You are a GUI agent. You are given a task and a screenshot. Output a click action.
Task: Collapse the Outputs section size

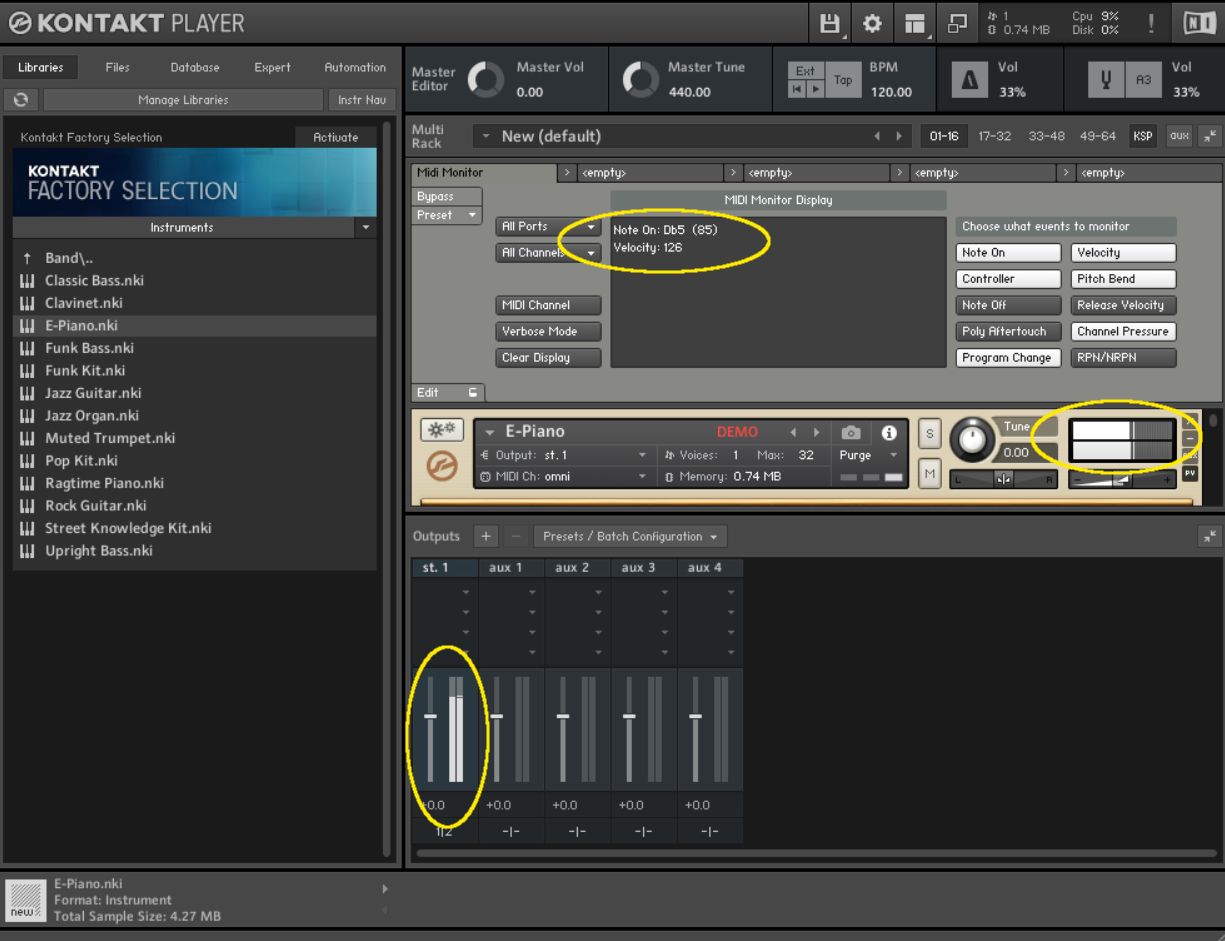pos(1209,536)
